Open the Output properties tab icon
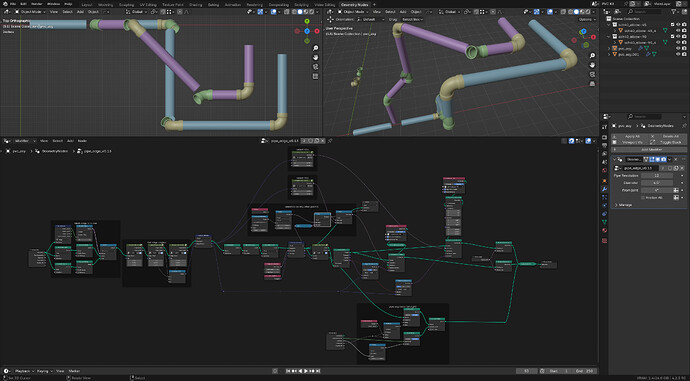Viewport: 690px width, 381px height. [605, 145]
